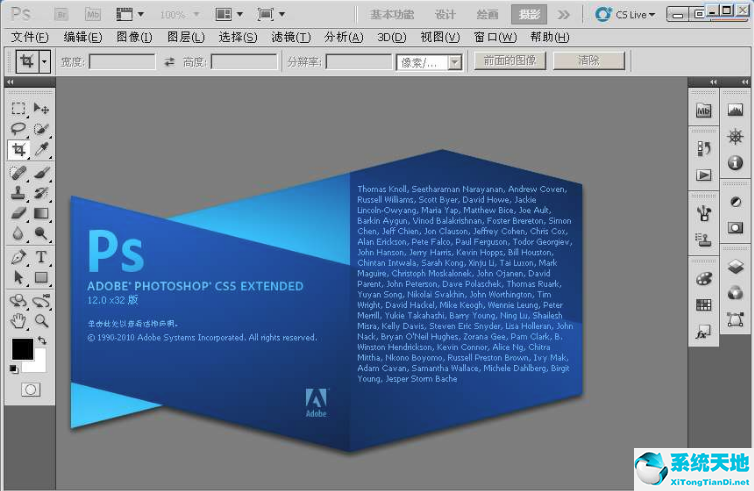Select the Rectangular Marquee tool
This screenshot has height=491, width=754.
18,108
